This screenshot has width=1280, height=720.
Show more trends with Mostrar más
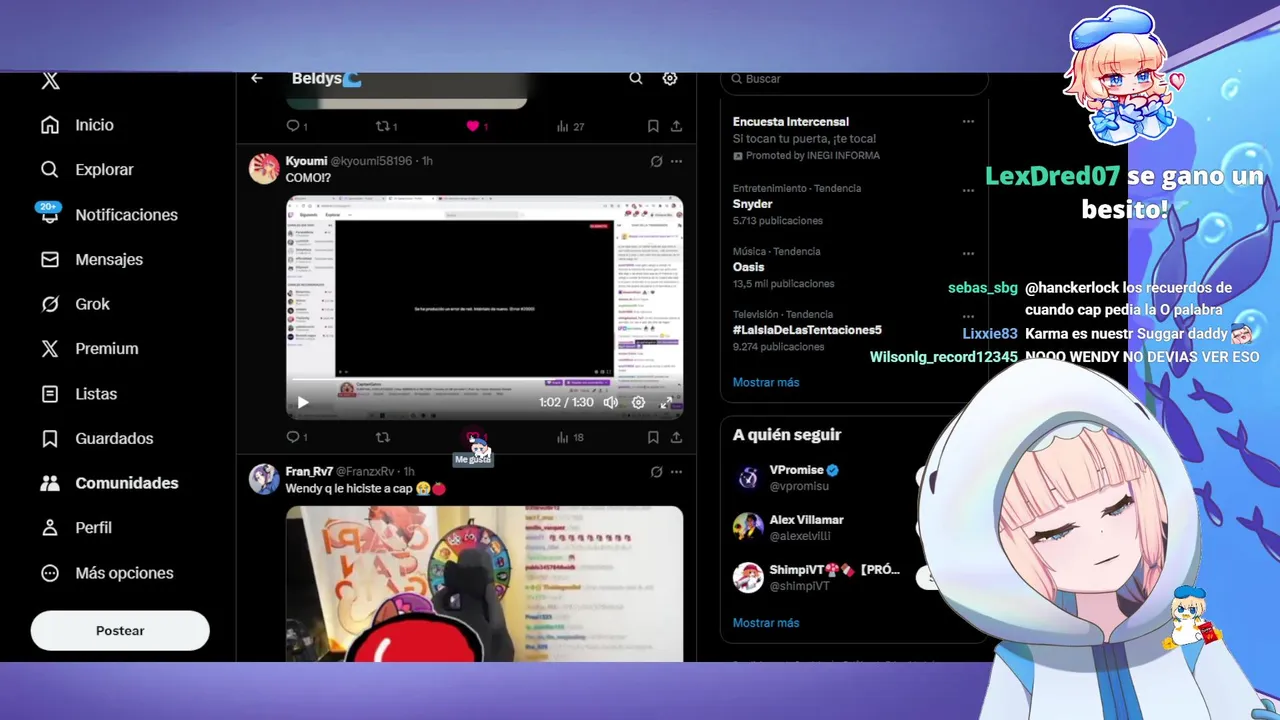click(766, 382)
